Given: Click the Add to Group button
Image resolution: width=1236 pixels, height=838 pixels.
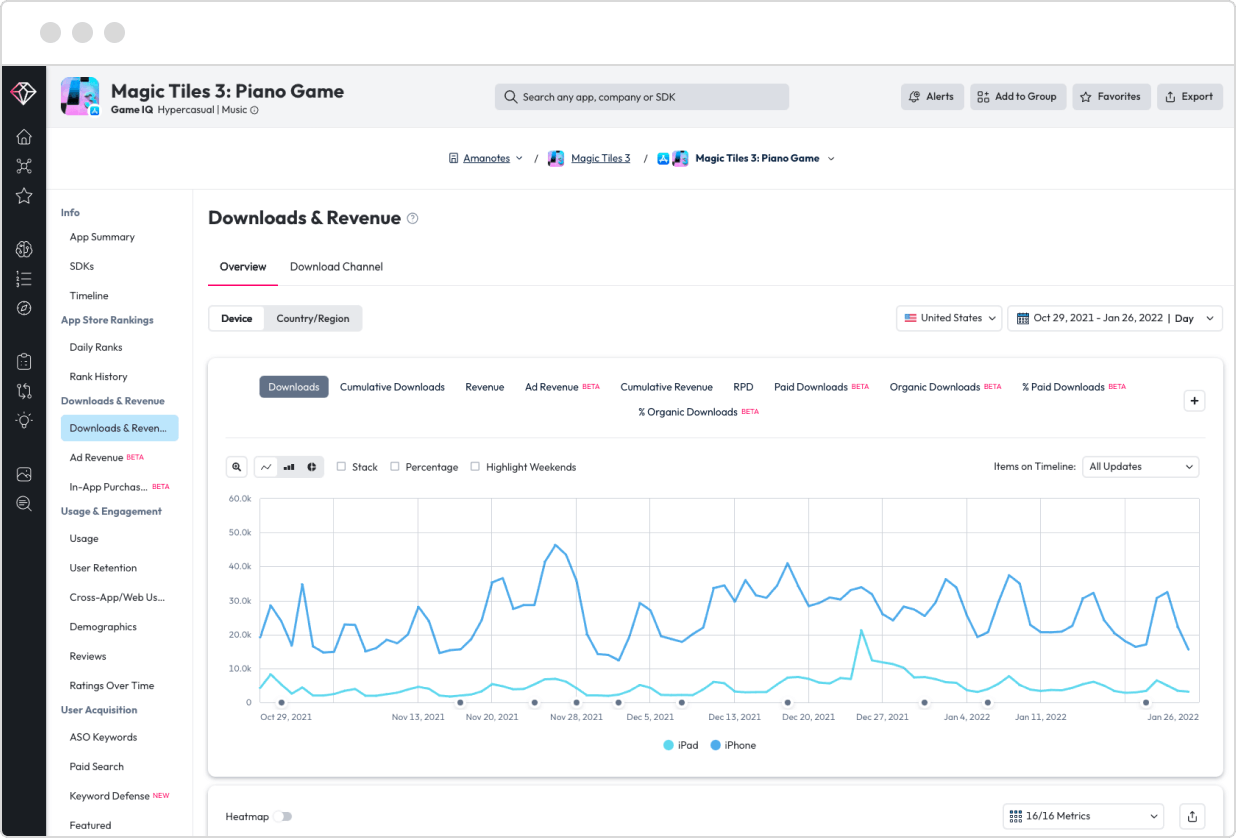Looking at the screenshot, I should (1018, 97).
